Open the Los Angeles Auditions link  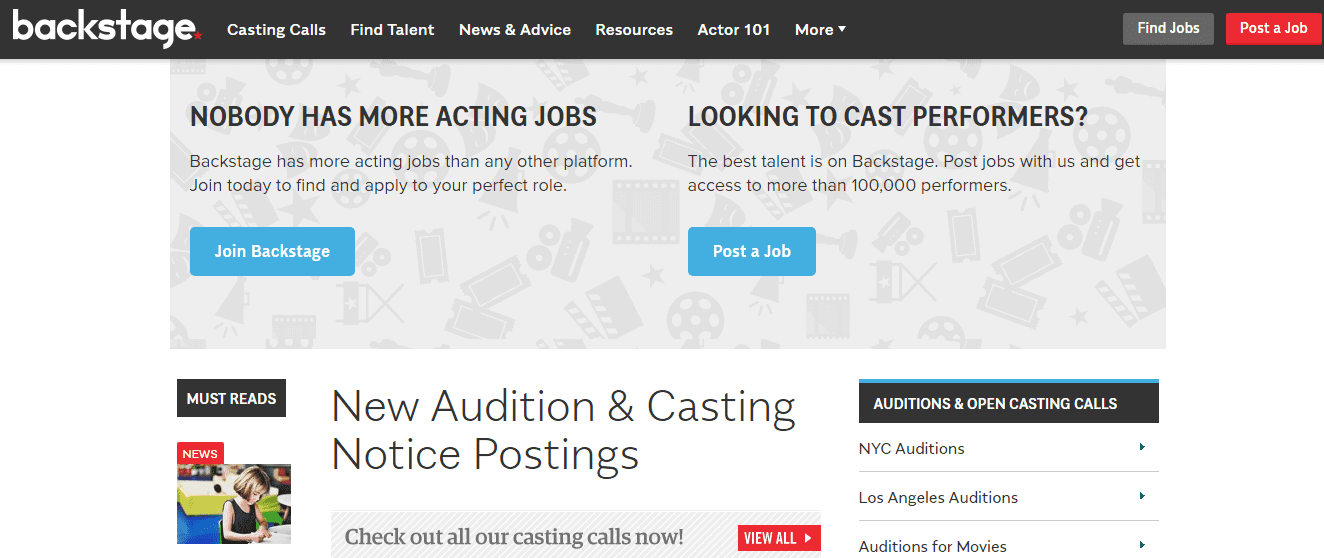click(938, 498)
